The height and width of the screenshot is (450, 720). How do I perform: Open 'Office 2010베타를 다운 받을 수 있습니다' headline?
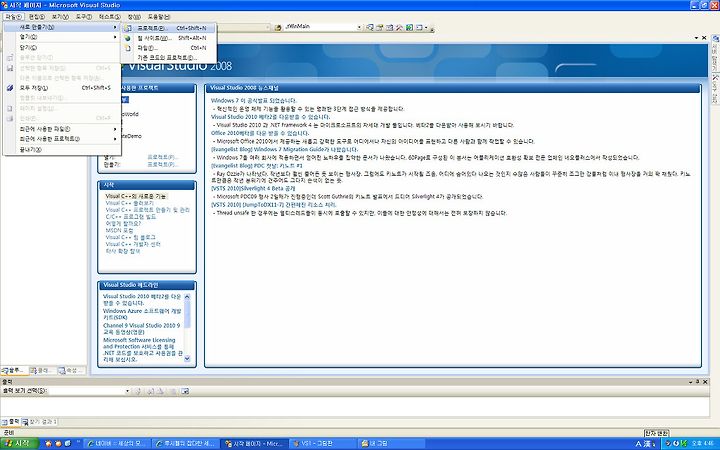260,133
